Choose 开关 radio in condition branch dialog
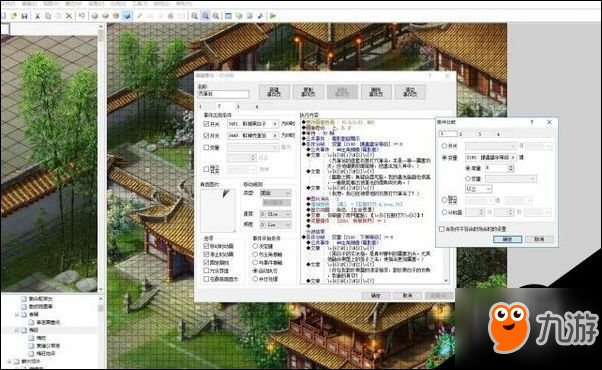The height and width of the screenshot is (370, 602). point(444,146)
